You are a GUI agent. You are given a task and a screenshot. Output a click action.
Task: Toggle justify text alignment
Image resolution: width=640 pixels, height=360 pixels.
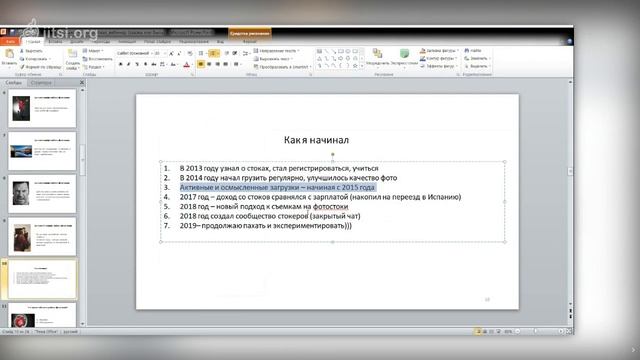pyautogui.click(x=225, y=64)
